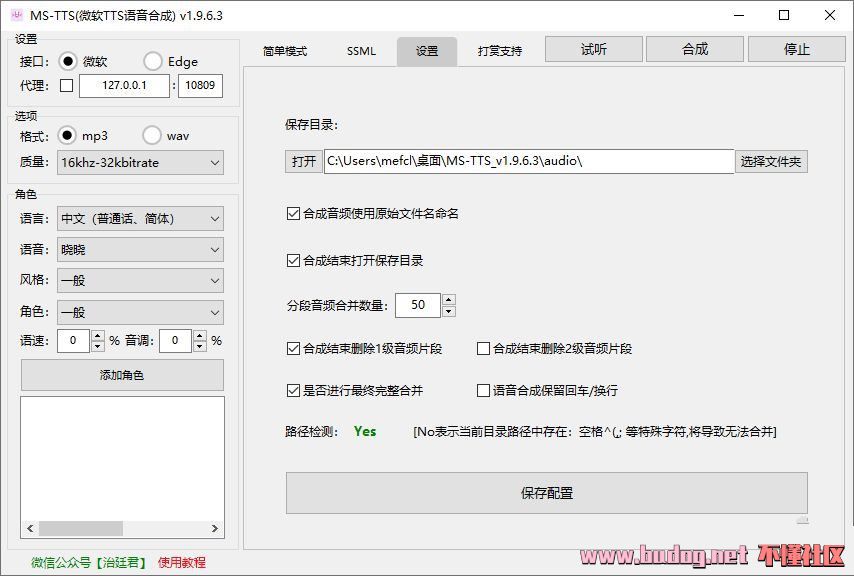Viewport: 854px width, 576px height.
Task: Choose wav output format
Action: [152, 135]
